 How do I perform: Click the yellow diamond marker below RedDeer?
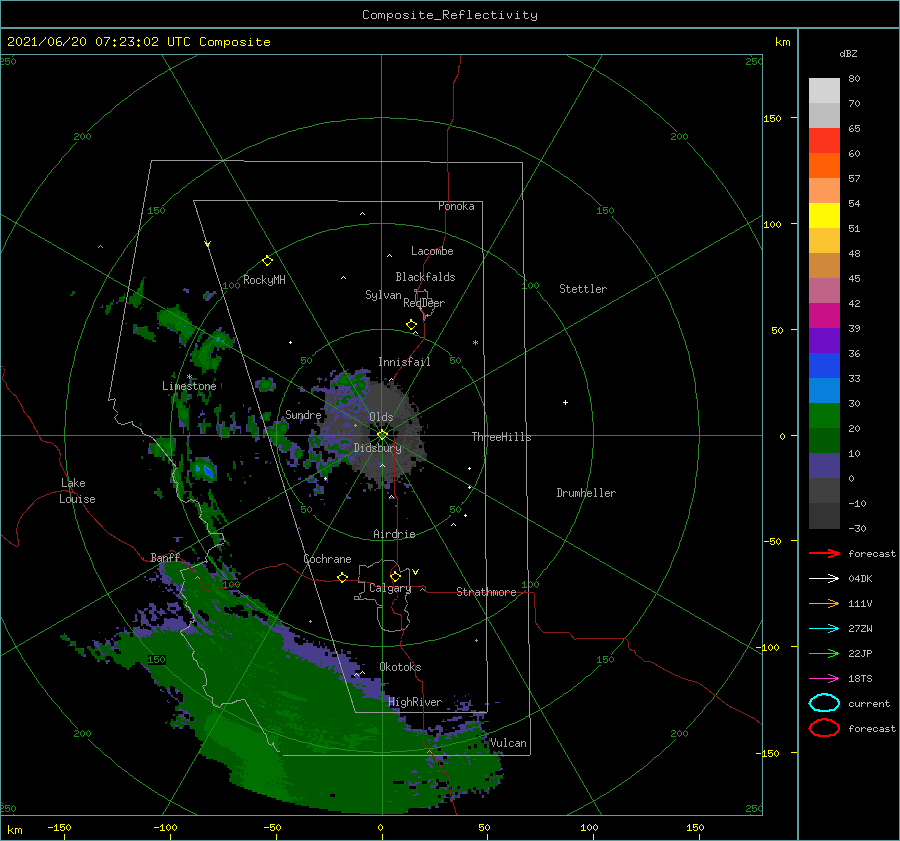coord(412,325)
